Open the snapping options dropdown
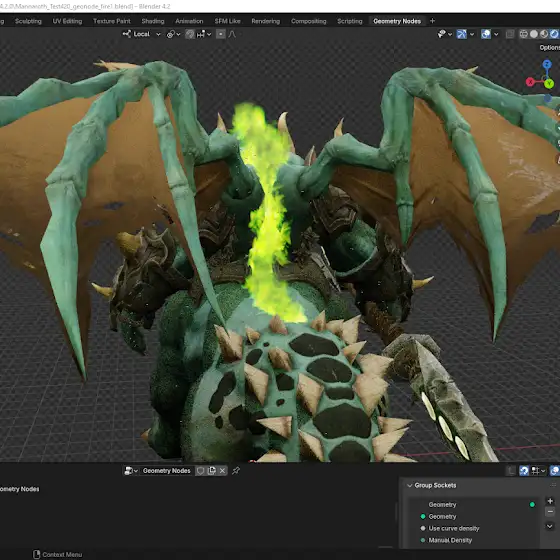This screenshot has width=560, height=560. (204, 34)
